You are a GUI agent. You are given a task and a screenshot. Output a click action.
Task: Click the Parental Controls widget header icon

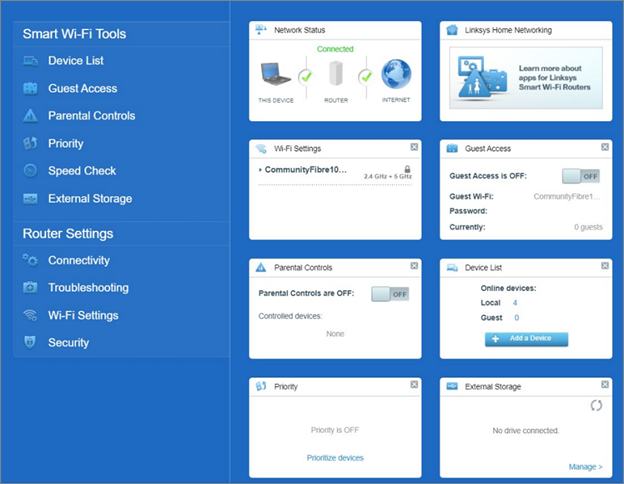coord(261,267)
